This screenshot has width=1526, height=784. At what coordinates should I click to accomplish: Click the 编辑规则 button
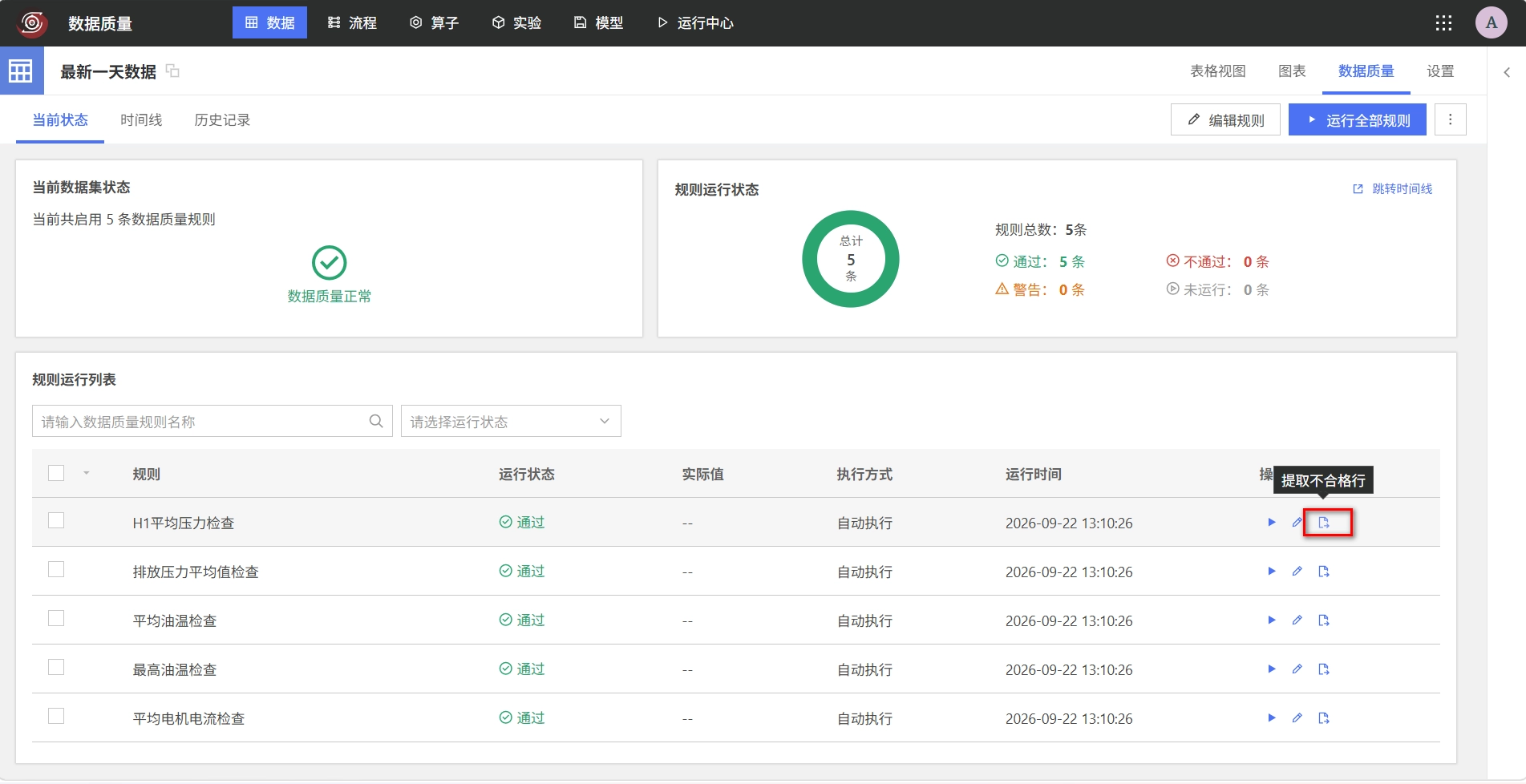(x=1225, y=119)
